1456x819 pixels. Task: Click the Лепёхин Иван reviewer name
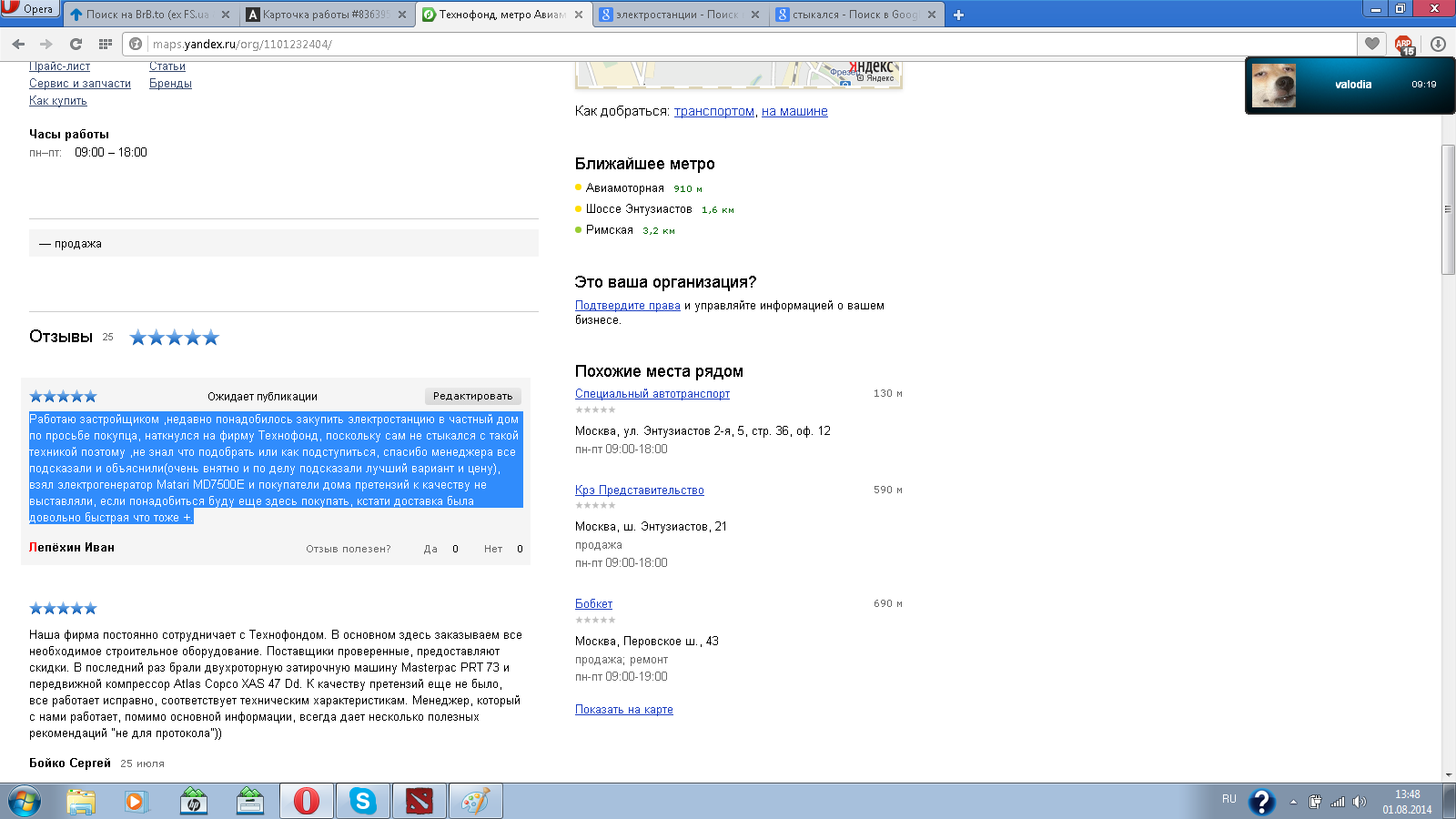pos(72,548)
